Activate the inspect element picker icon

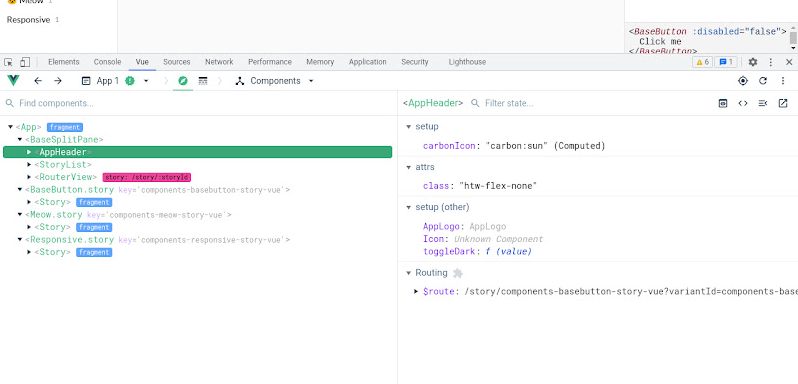click(x=8, y=62)
